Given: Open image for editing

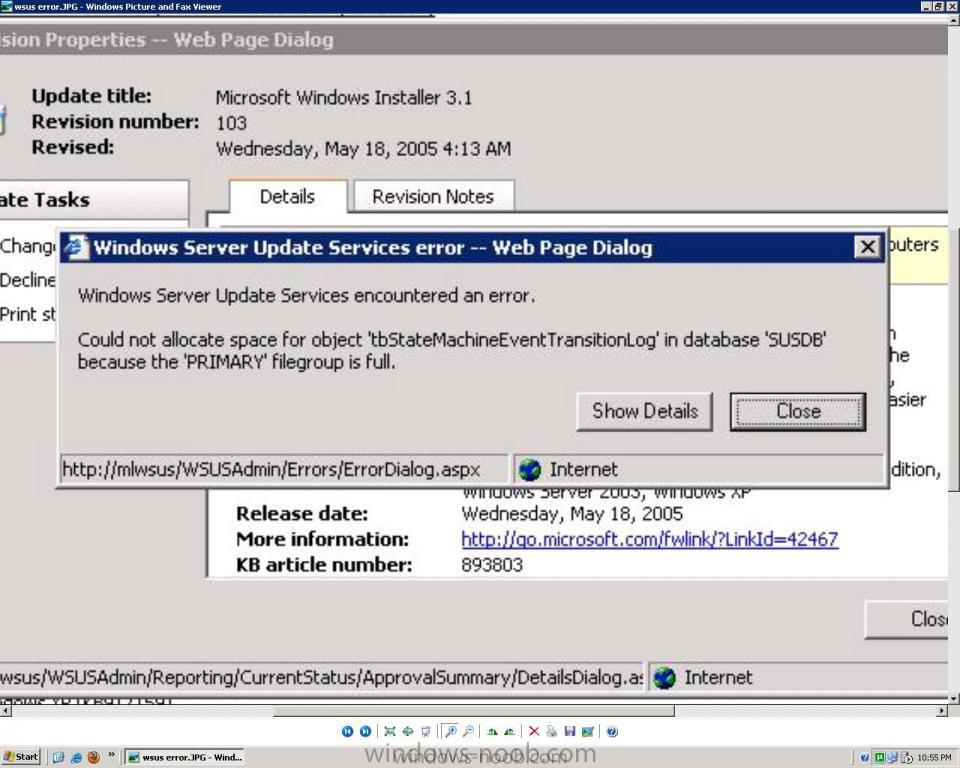Looking at the screenshot, I should [588, 731].
